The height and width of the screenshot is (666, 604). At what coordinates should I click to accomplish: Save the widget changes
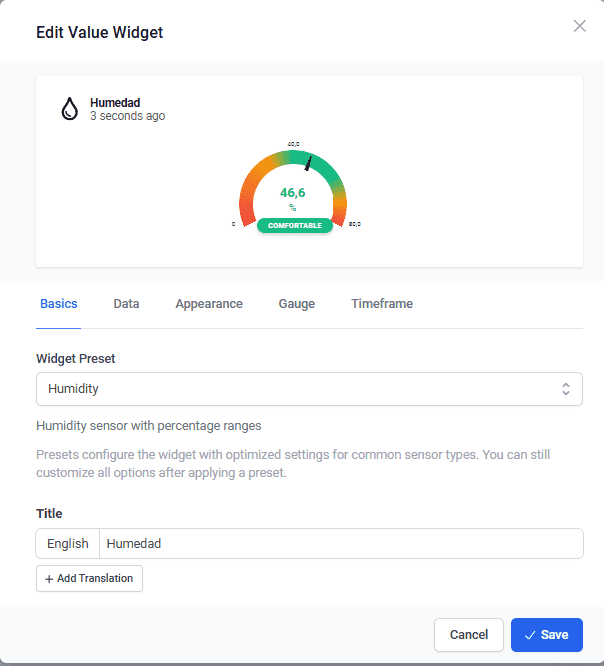[x=546, y=635]
